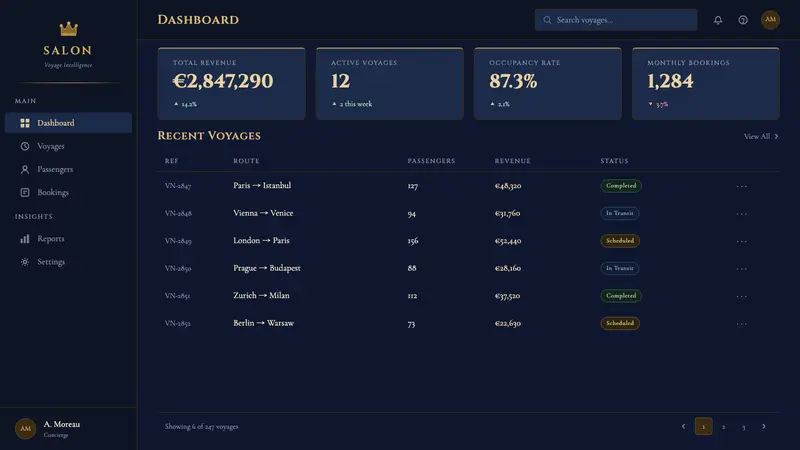Click reference VN-2847

tap(178, 186)
